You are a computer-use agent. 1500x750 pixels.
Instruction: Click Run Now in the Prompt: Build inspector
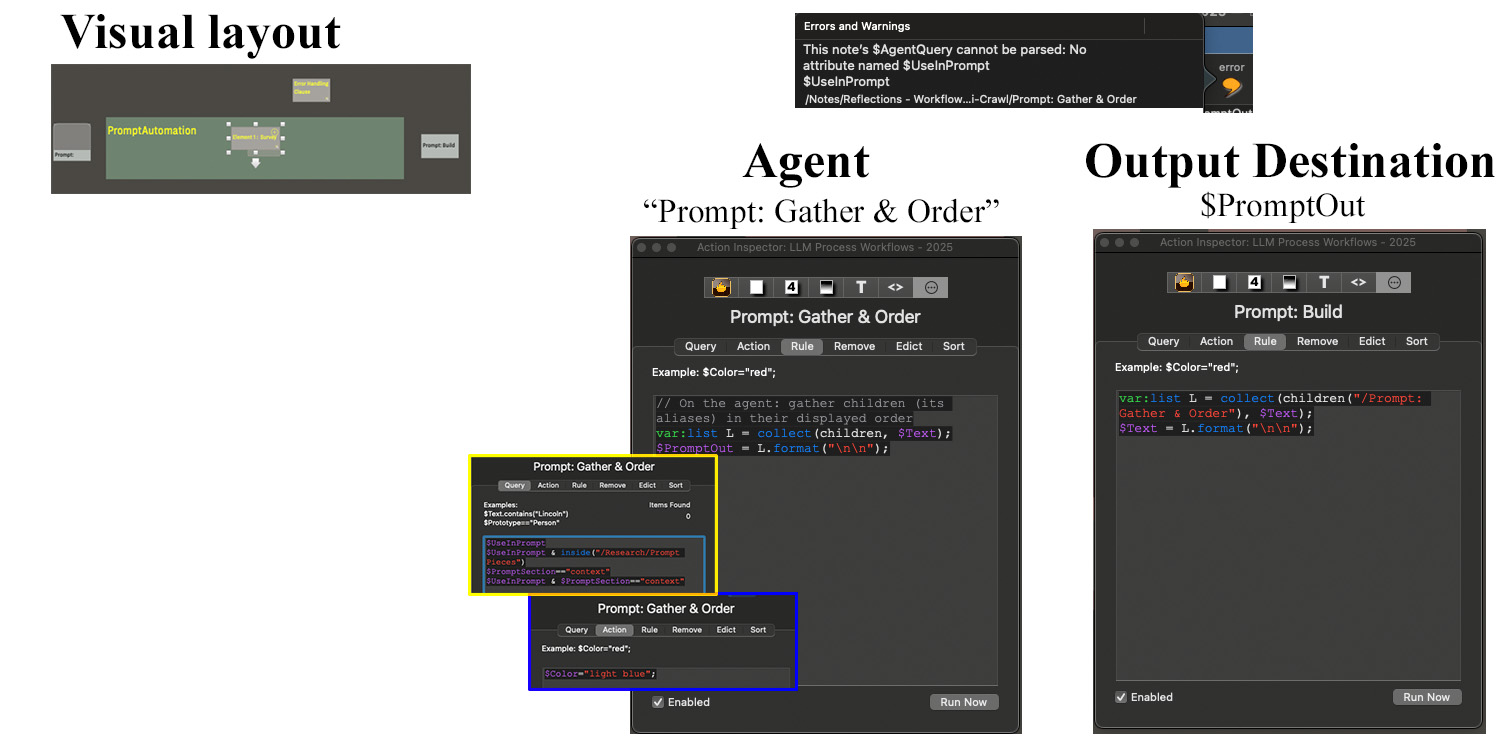1426,697
